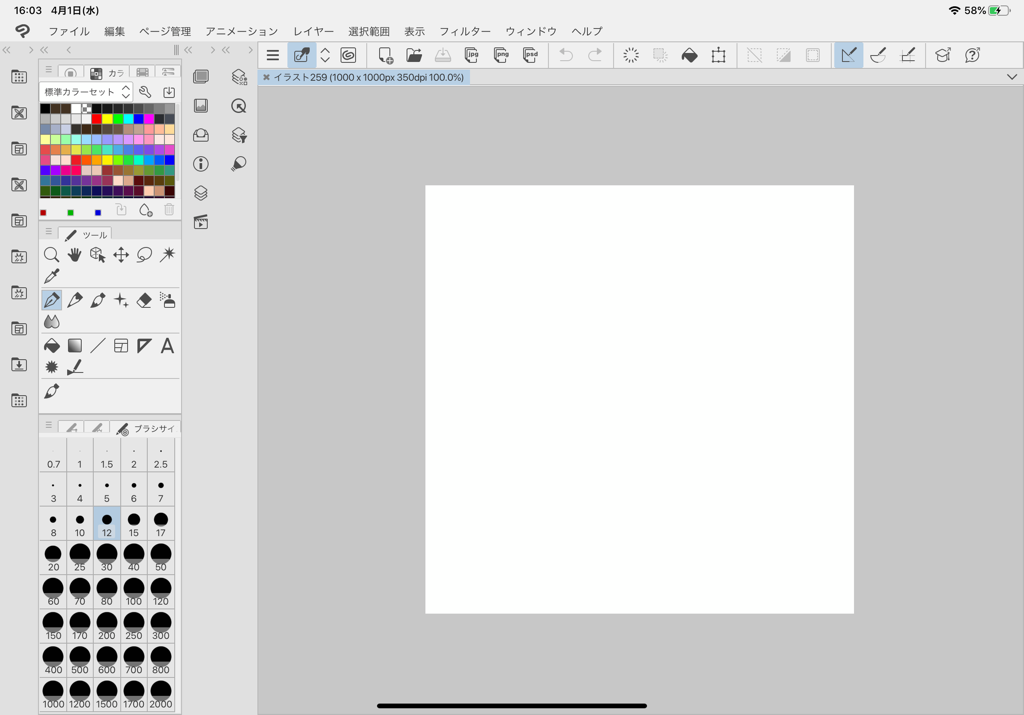Image resolution: width=1024 pixels, height=715 pixels.
Task: Select the ツール palette tab
Action: (86, 234)
